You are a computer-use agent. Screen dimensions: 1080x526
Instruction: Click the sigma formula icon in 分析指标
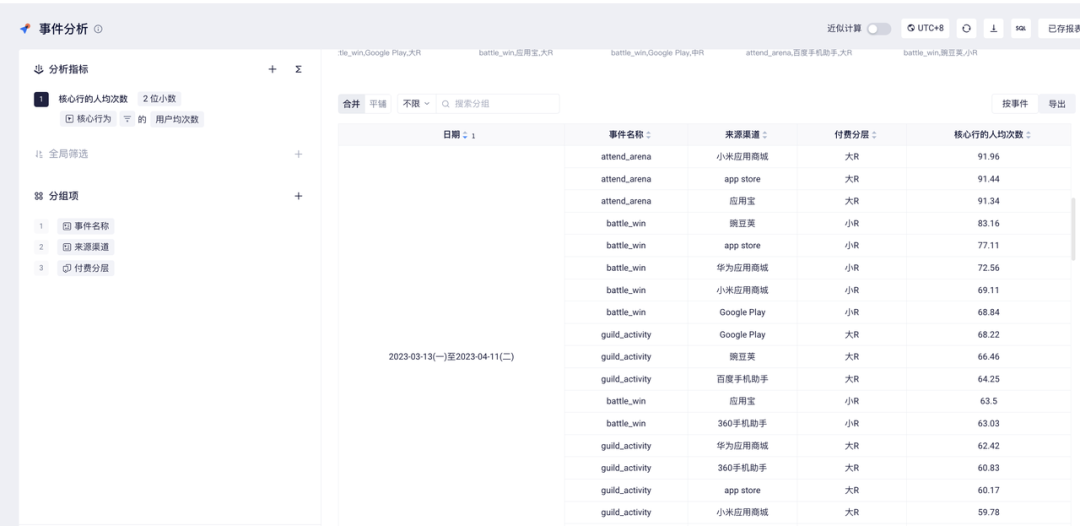click(298, 70)
